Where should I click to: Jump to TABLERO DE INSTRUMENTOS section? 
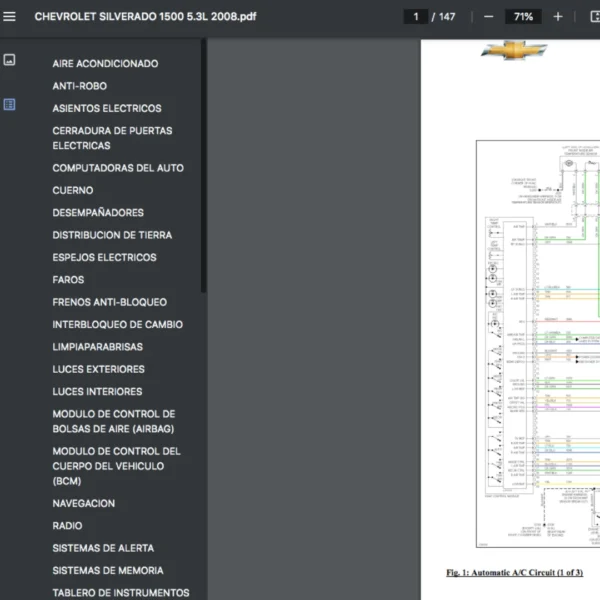121,593
